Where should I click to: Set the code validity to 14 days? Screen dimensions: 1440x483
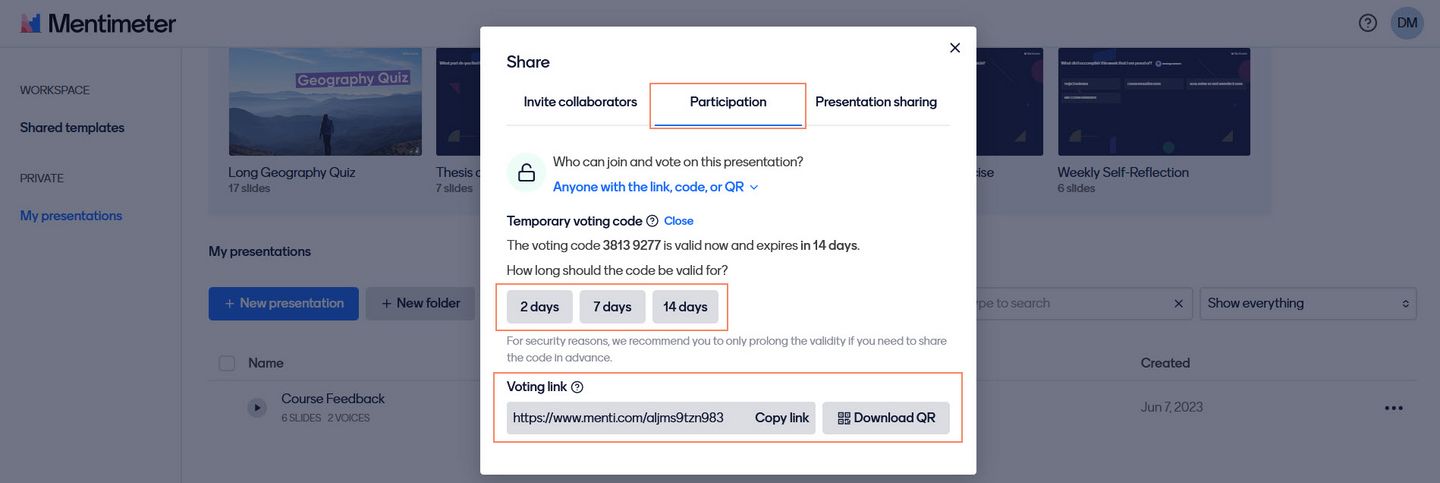(x=685, y=307)
